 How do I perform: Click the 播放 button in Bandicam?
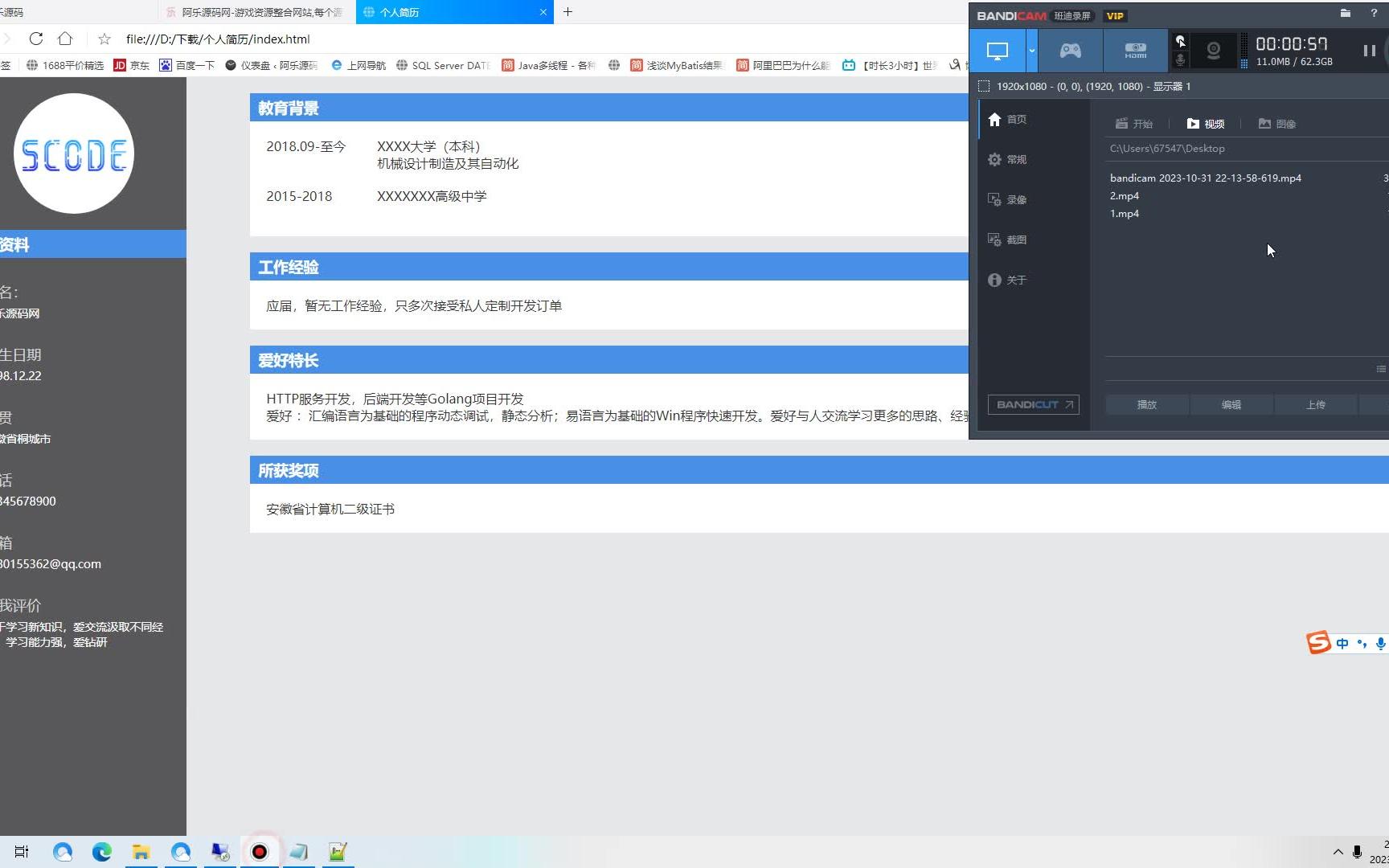point(1147,405)
